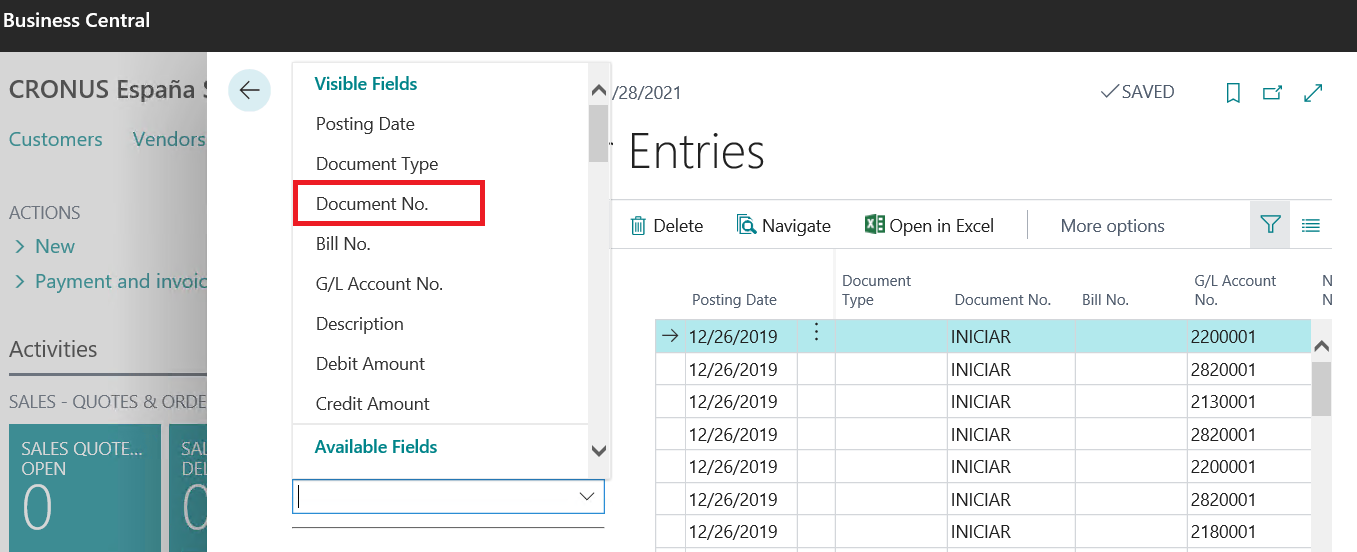Expand page to full screen icon
The height and width of the screenshot is (552, 1357).
pyautogui.click(x=1314, y=93)
